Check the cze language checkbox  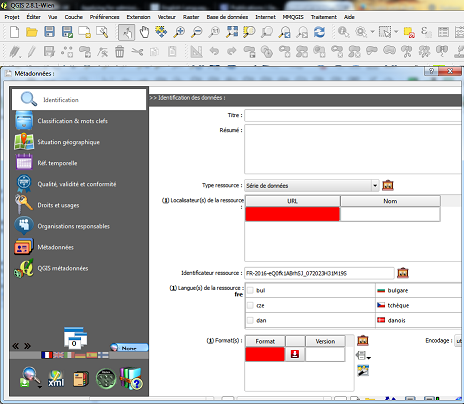coord(250,305)
